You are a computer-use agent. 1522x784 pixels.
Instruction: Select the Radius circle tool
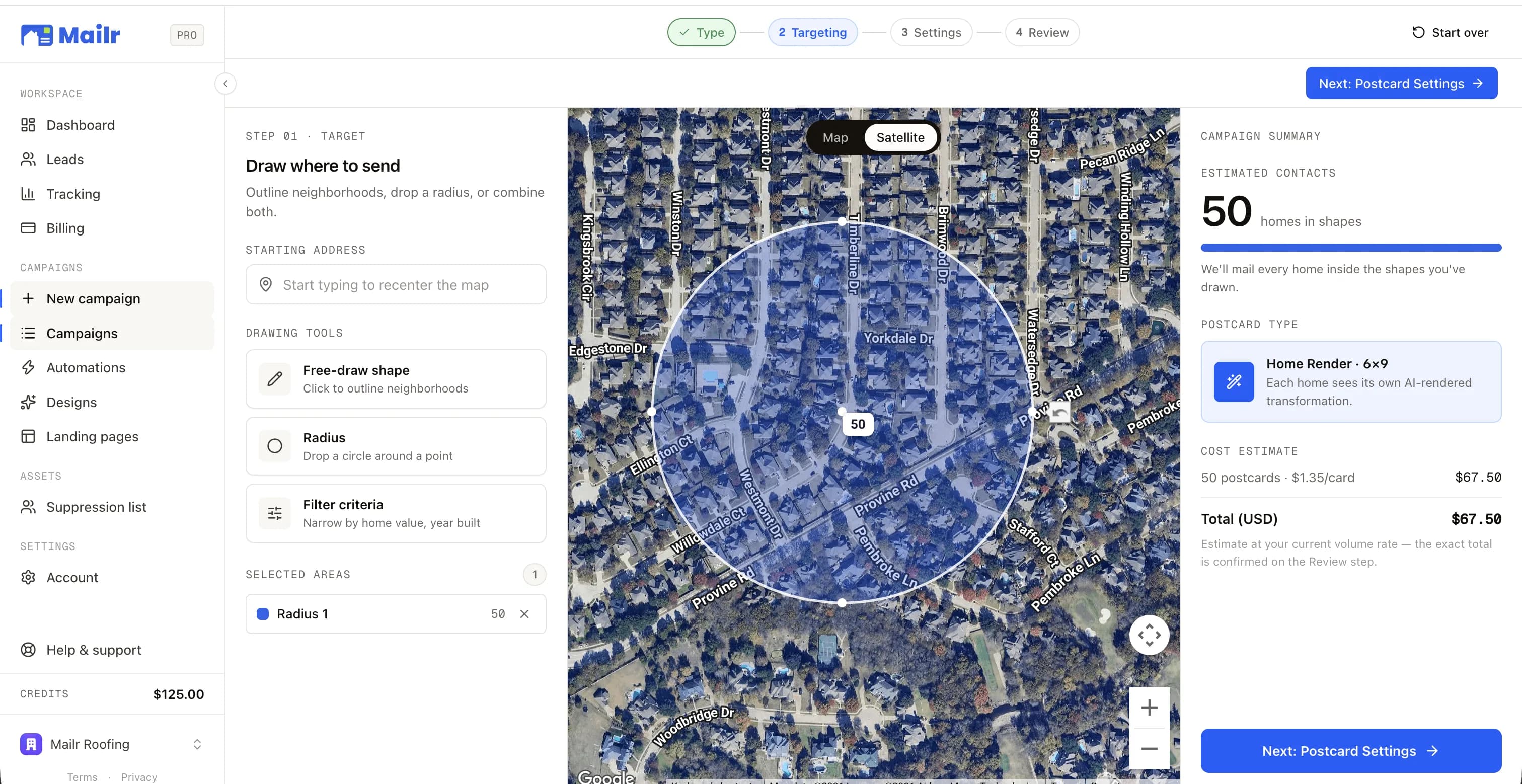point(395,446)
